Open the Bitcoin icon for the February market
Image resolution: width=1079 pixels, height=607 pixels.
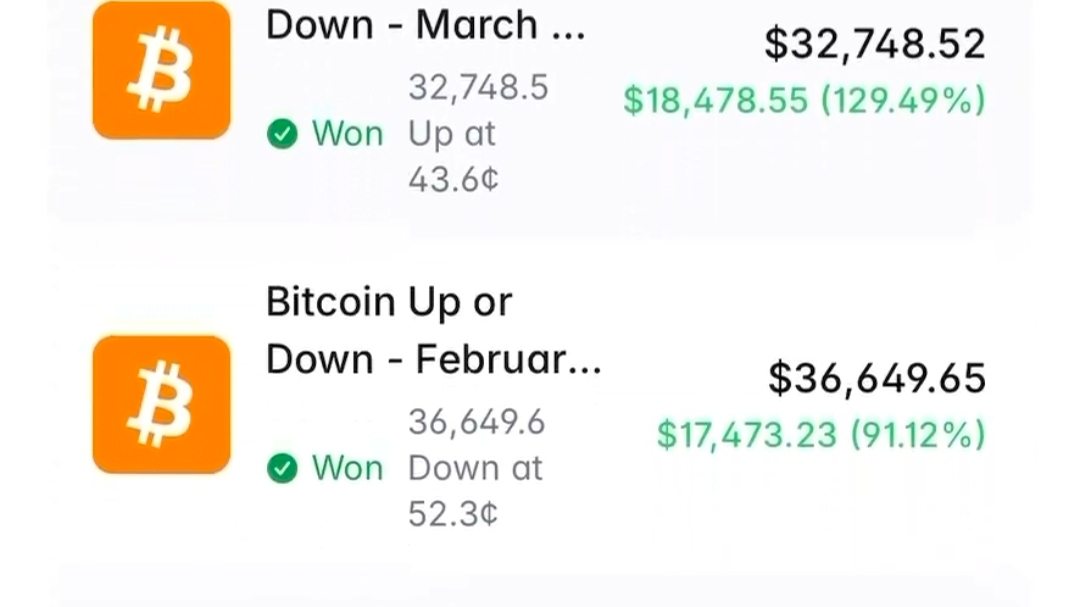pyautogui.click(x=162, y=404)
